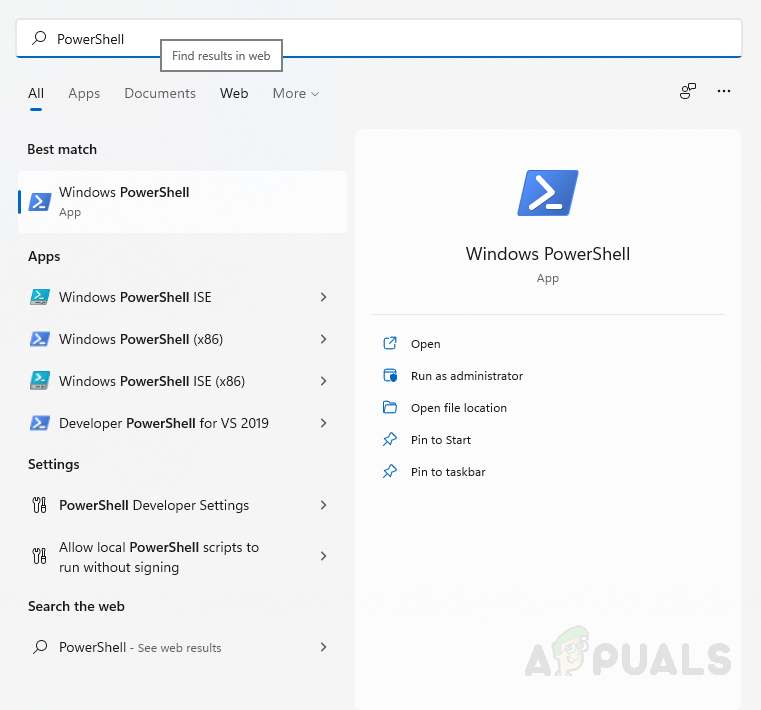Click the Windows PowerShell title in details pane
The height and width of the screenshot is (710, 761).
coord(548,254)
